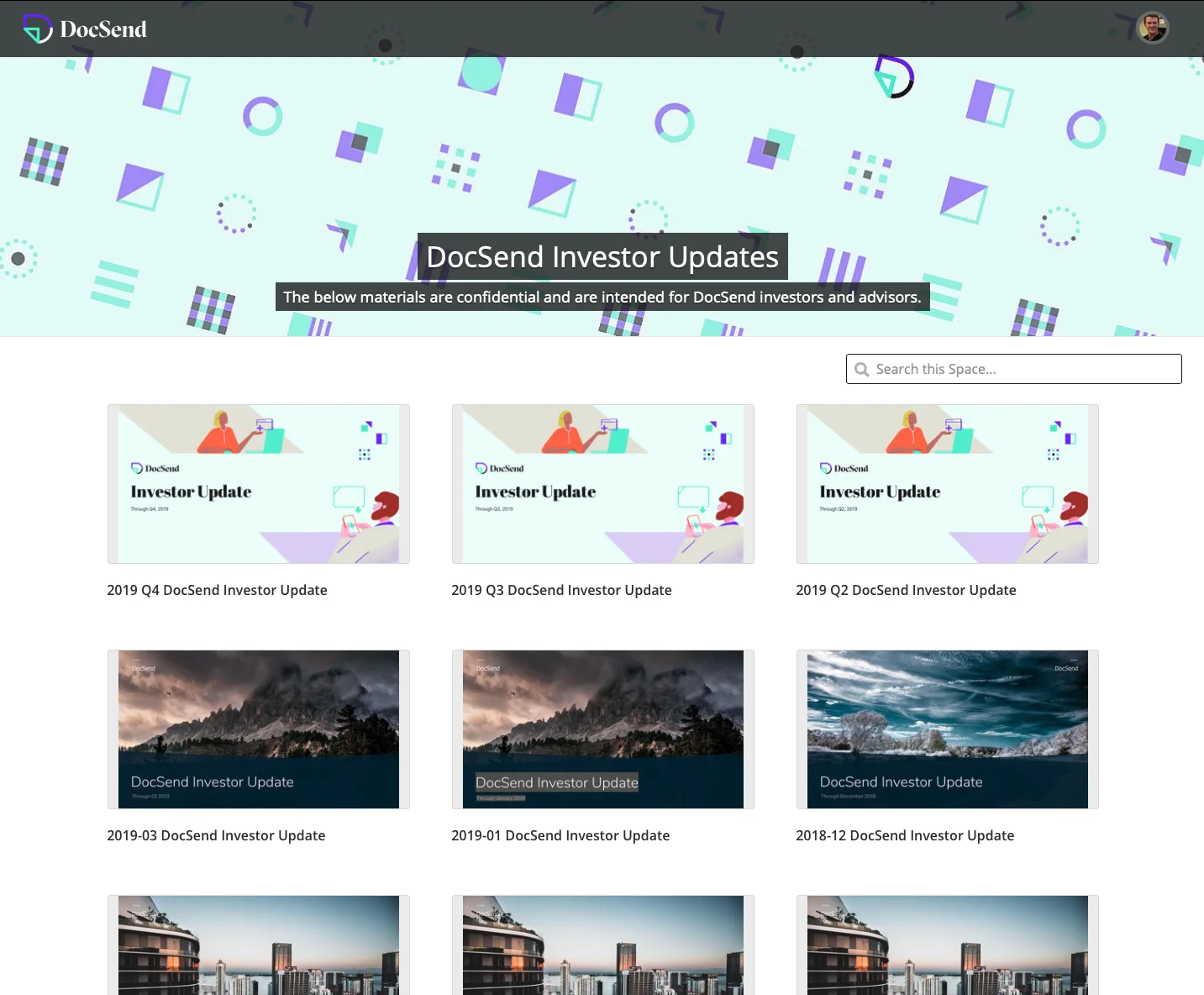Click the 2019 Q2 DocSend Investor Update title
1204x995 pixels.
point(906,590)
